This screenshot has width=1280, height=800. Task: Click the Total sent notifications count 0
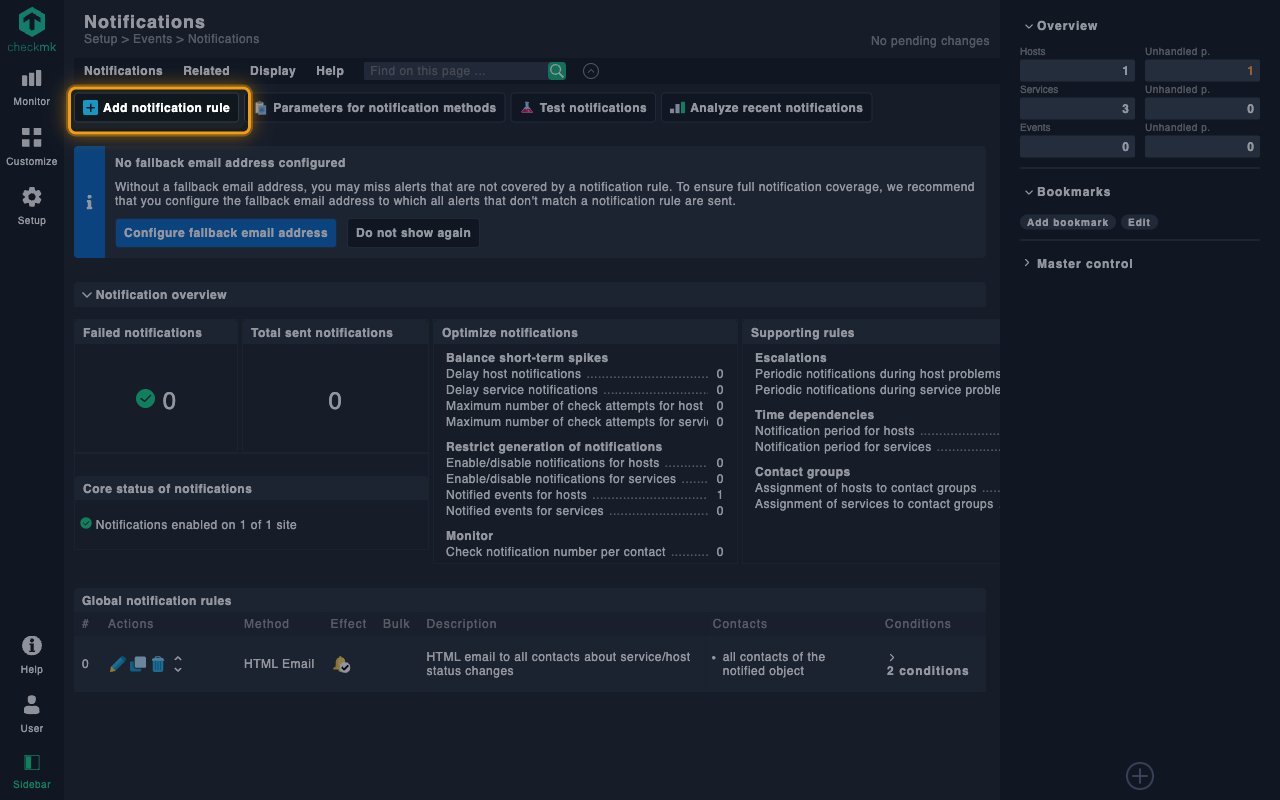pyautogui.click(x=335, y=401)
